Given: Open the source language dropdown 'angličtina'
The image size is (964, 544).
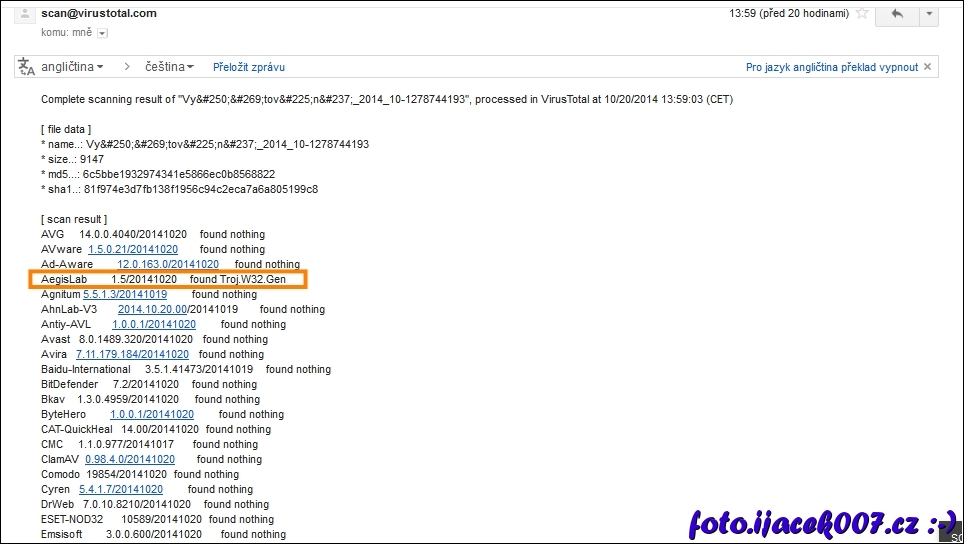Looking at the screenshot, I should (72, 67).
